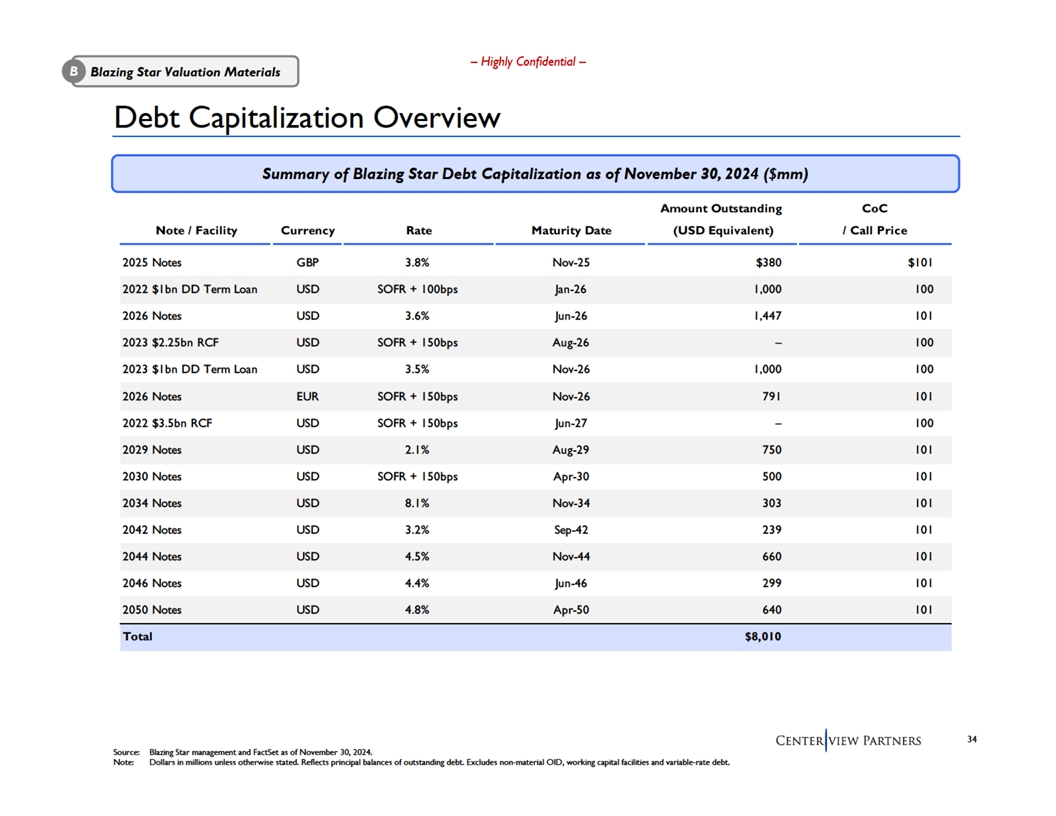Select the Apr-50 maturity date
Viewport: 1056px width, 816px height.
571,610
